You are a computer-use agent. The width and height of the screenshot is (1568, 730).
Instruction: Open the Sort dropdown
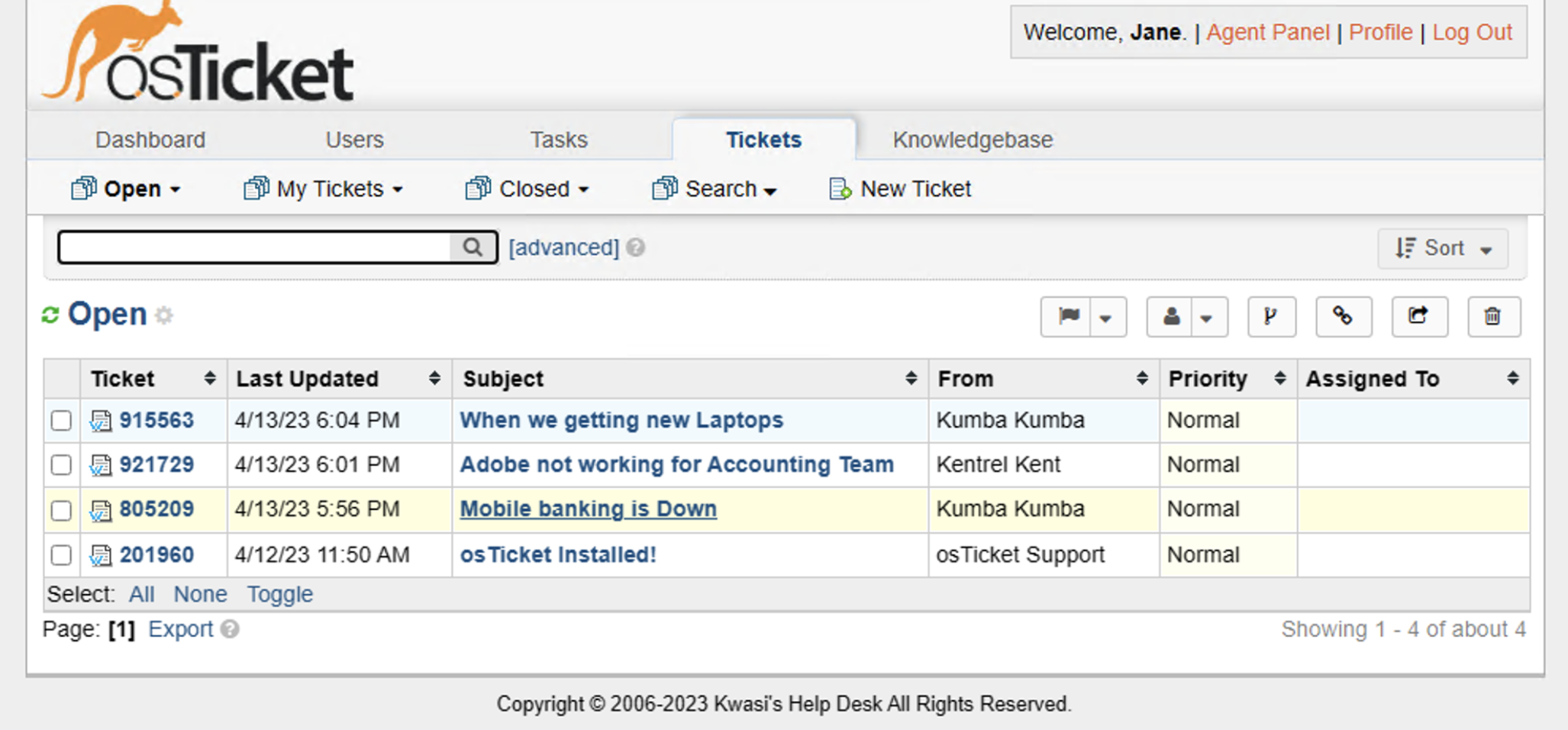(1443, 248)
